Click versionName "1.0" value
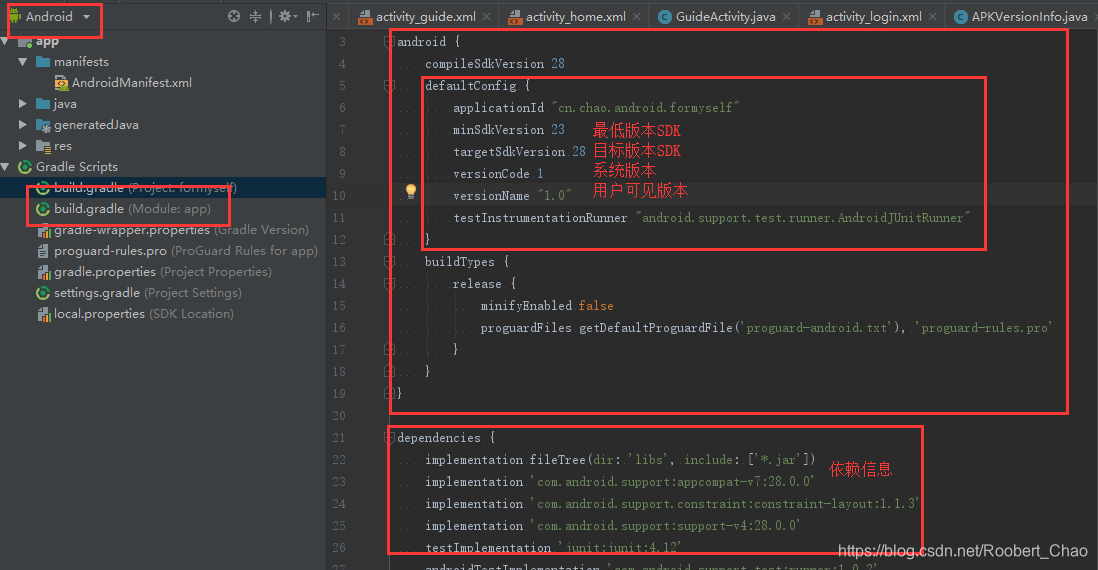This screenshot has height=570, width=1098. pyautogui.click(x=554, y=195)
